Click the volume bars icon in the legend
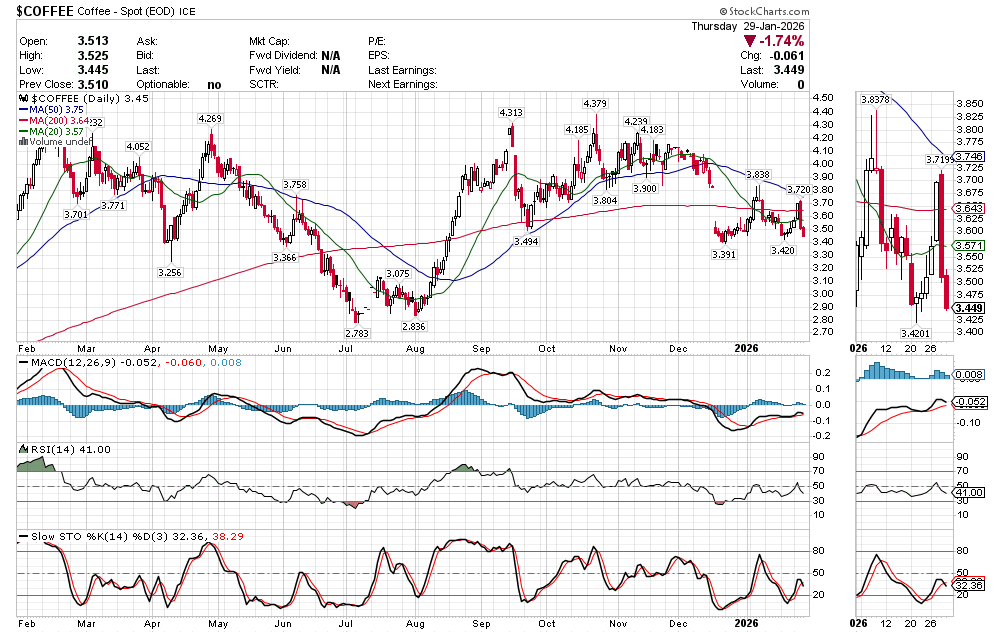The height and width of the screenshot is (633, 1000). [x=23, y=142]
